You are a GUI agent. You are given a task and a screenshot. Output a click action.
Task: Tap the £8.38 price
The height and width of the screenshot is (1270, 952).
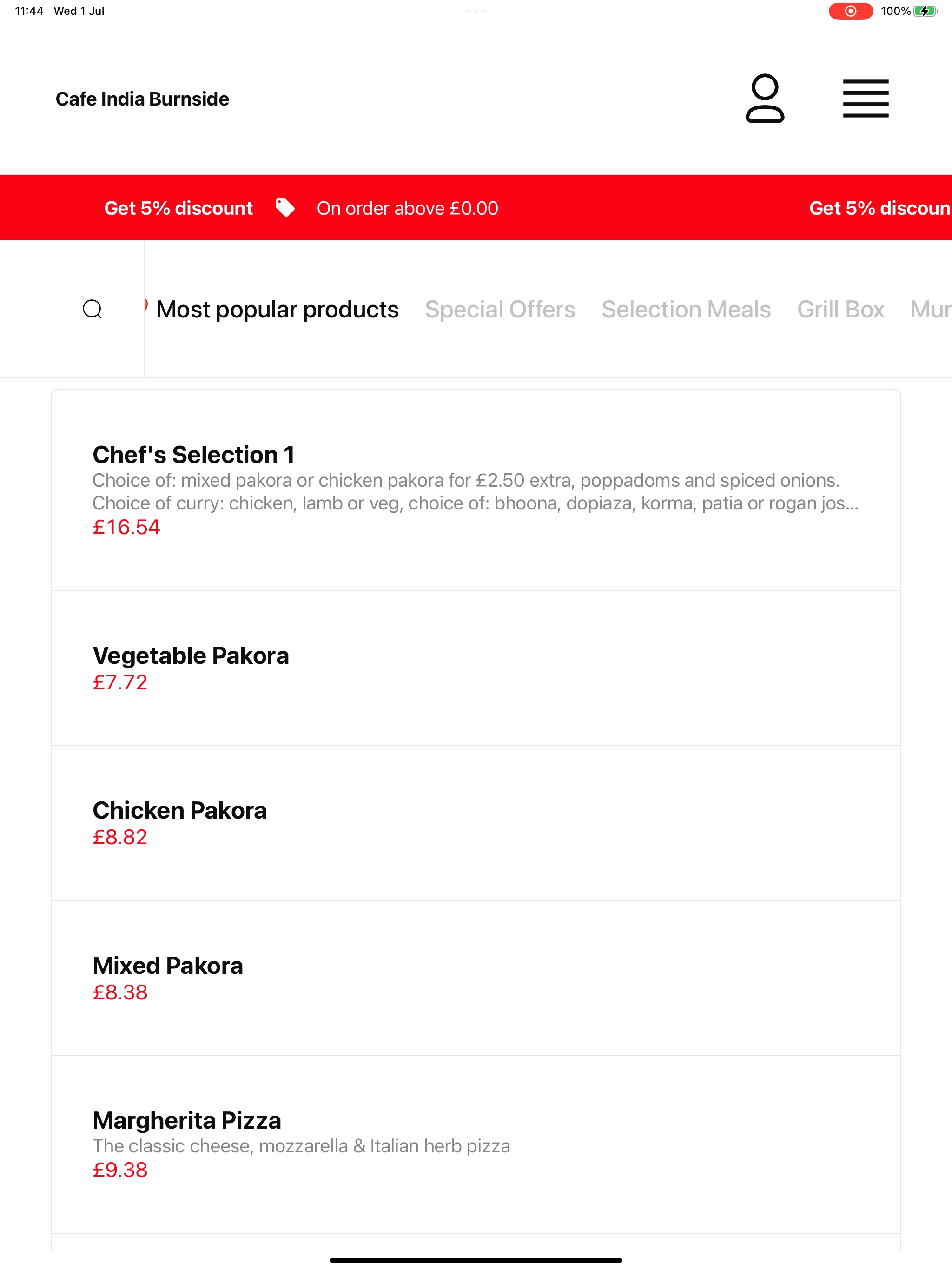point(120,992)
